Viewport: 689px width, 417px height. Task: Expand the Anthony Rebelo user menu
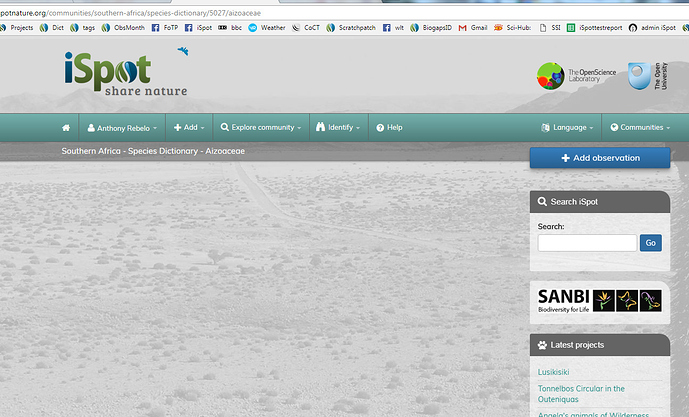(122, 128)
